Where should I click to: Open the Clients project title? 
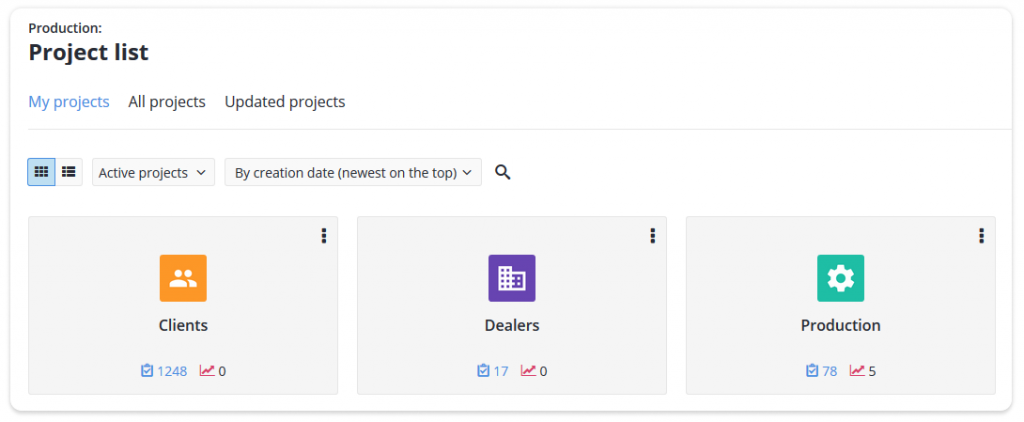pos(183,325)
